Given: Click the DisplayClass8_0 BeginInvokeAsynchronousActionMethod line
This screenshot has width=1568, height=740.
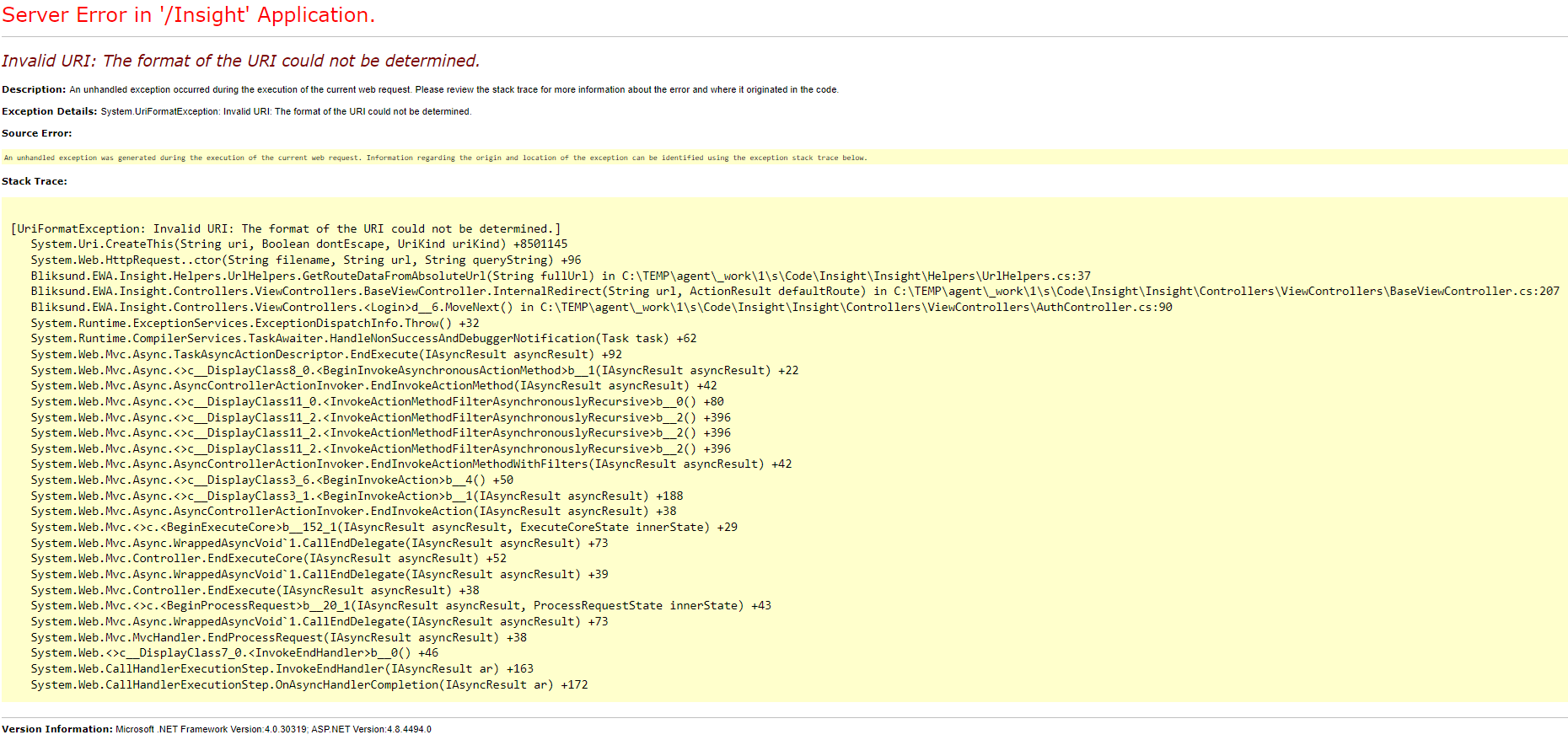Looking at the screenshot, I should [x=415, y=370].
